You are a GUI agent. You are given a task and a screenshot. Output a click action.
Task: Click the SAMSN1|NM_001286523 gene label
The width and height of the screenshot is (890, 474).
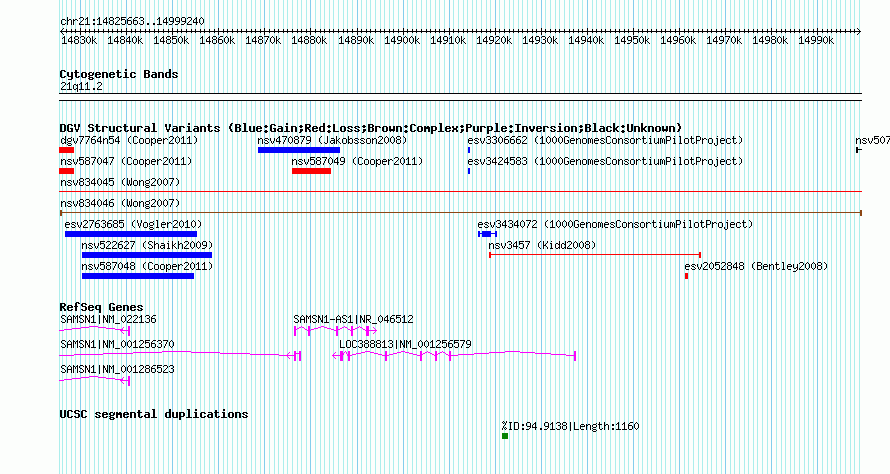(117, 370)
